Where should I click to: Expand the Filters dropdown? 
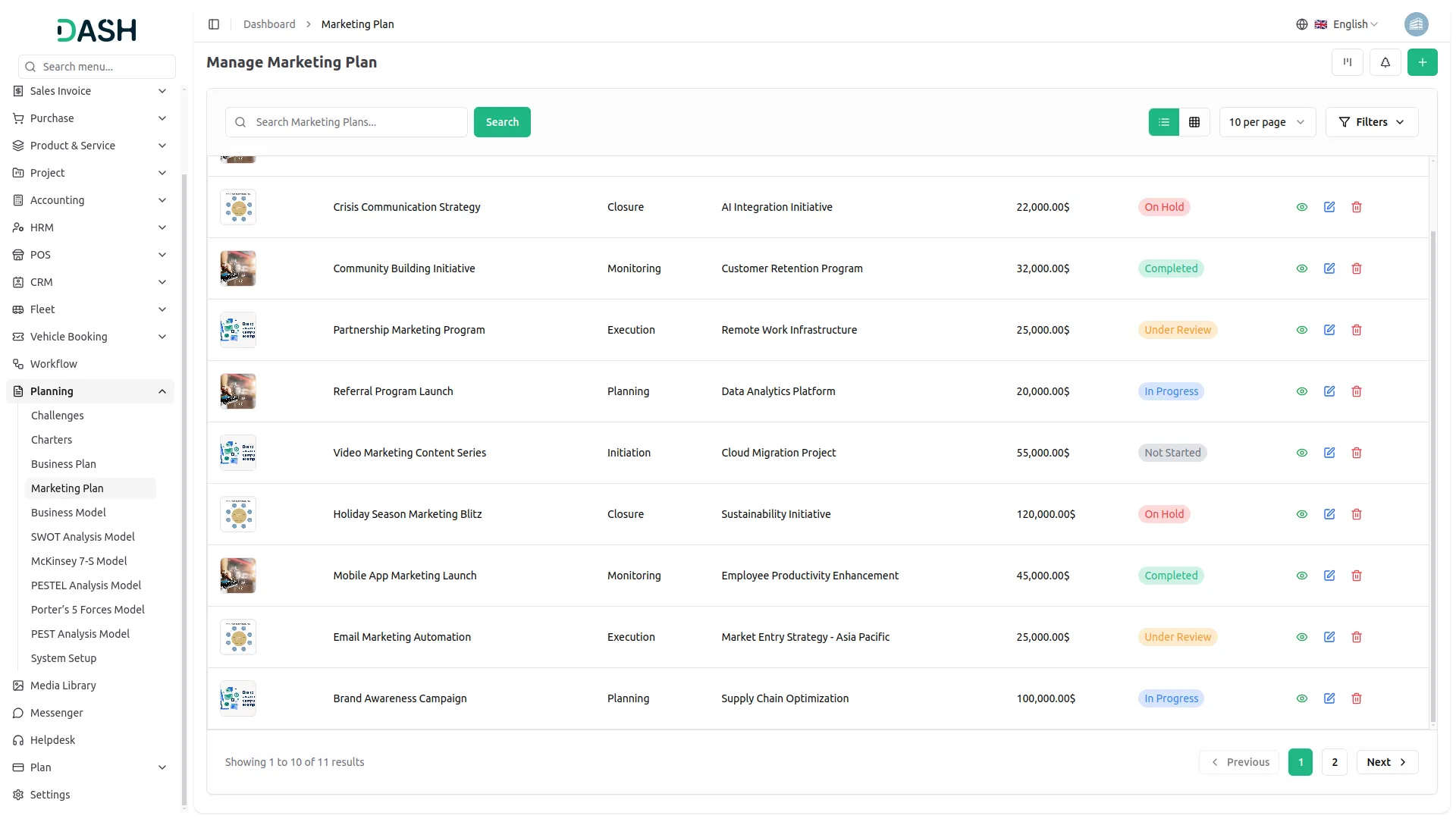coord(1371,122)
